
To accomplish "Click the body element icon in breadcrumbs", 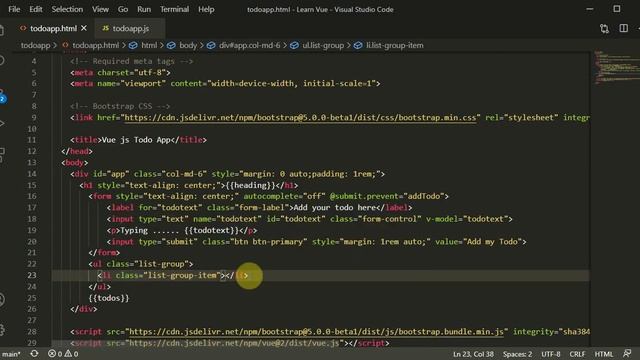I will tap(171, 45).
